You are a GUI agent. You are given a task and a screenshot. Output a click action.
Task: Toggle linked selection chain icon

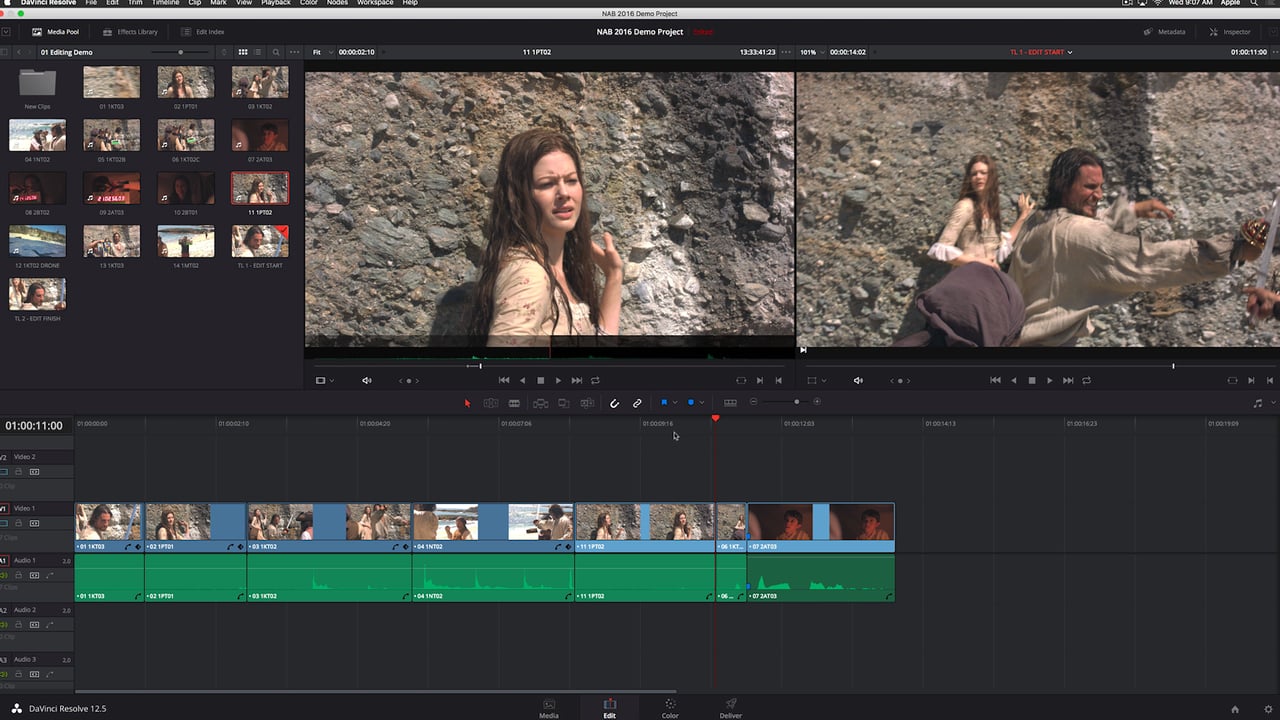click(x=637, y=402)
